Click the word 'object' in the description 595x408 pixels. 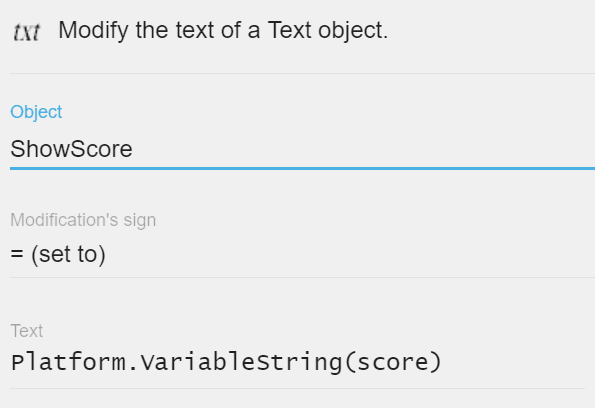(350, 30)
